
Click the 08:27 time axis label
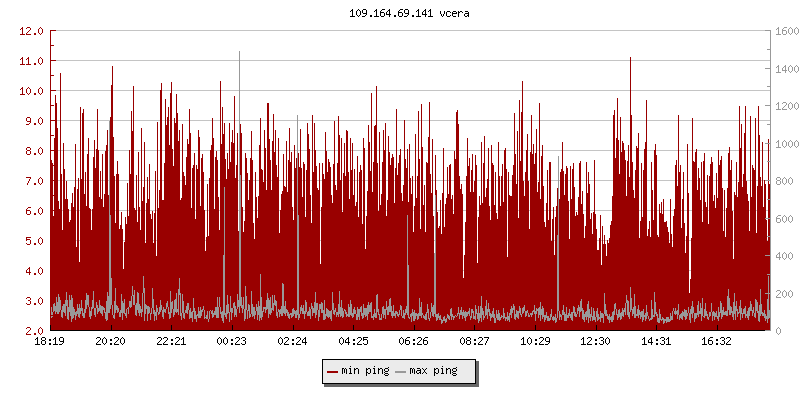point(474,342)
